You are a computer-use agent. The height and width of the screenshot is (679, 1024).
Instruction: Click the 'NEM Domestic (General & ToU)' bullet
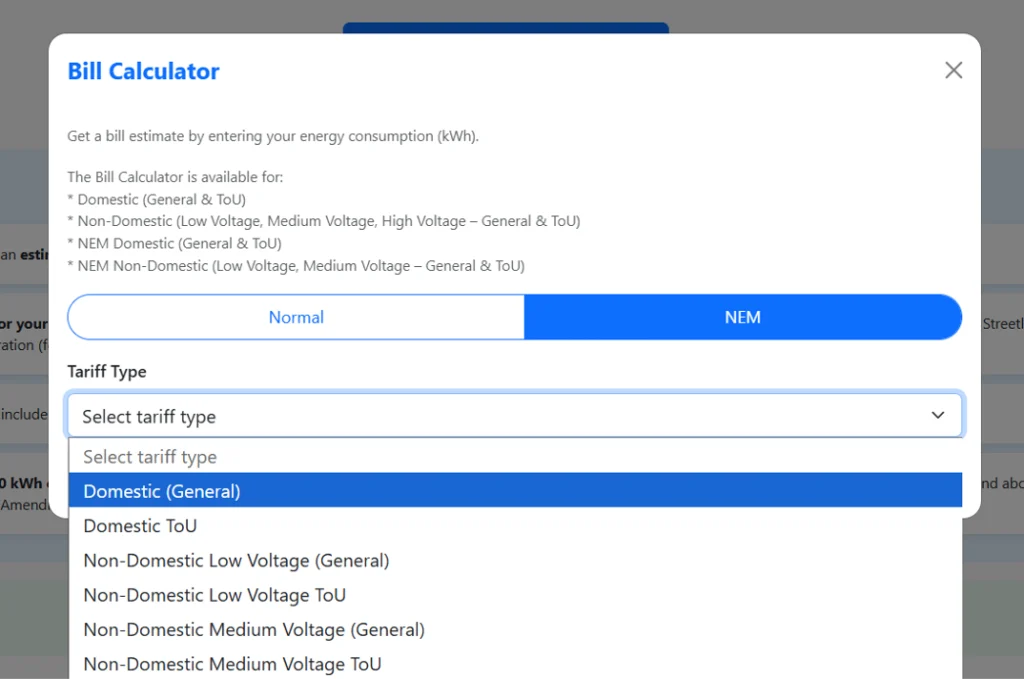click(175, 243)
